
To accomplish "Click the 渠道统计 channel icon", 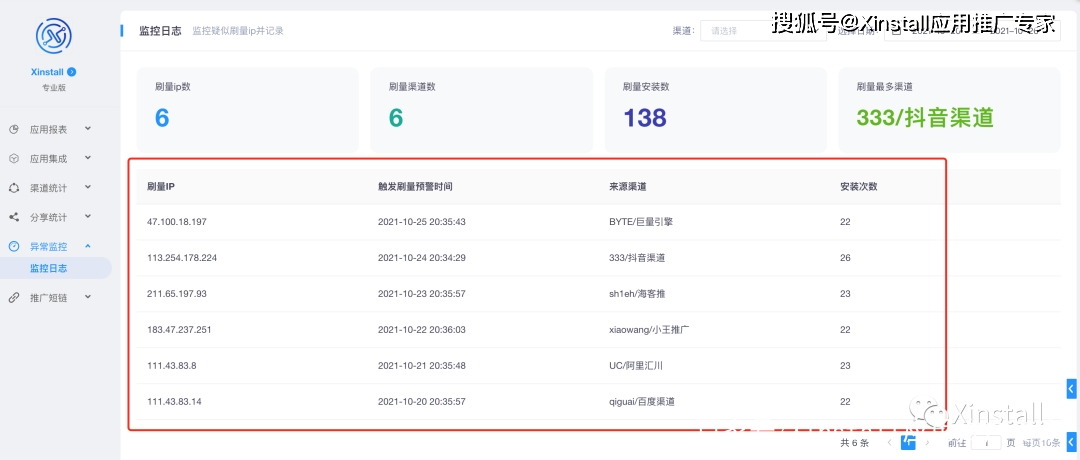I will click(x=14, y=188).
